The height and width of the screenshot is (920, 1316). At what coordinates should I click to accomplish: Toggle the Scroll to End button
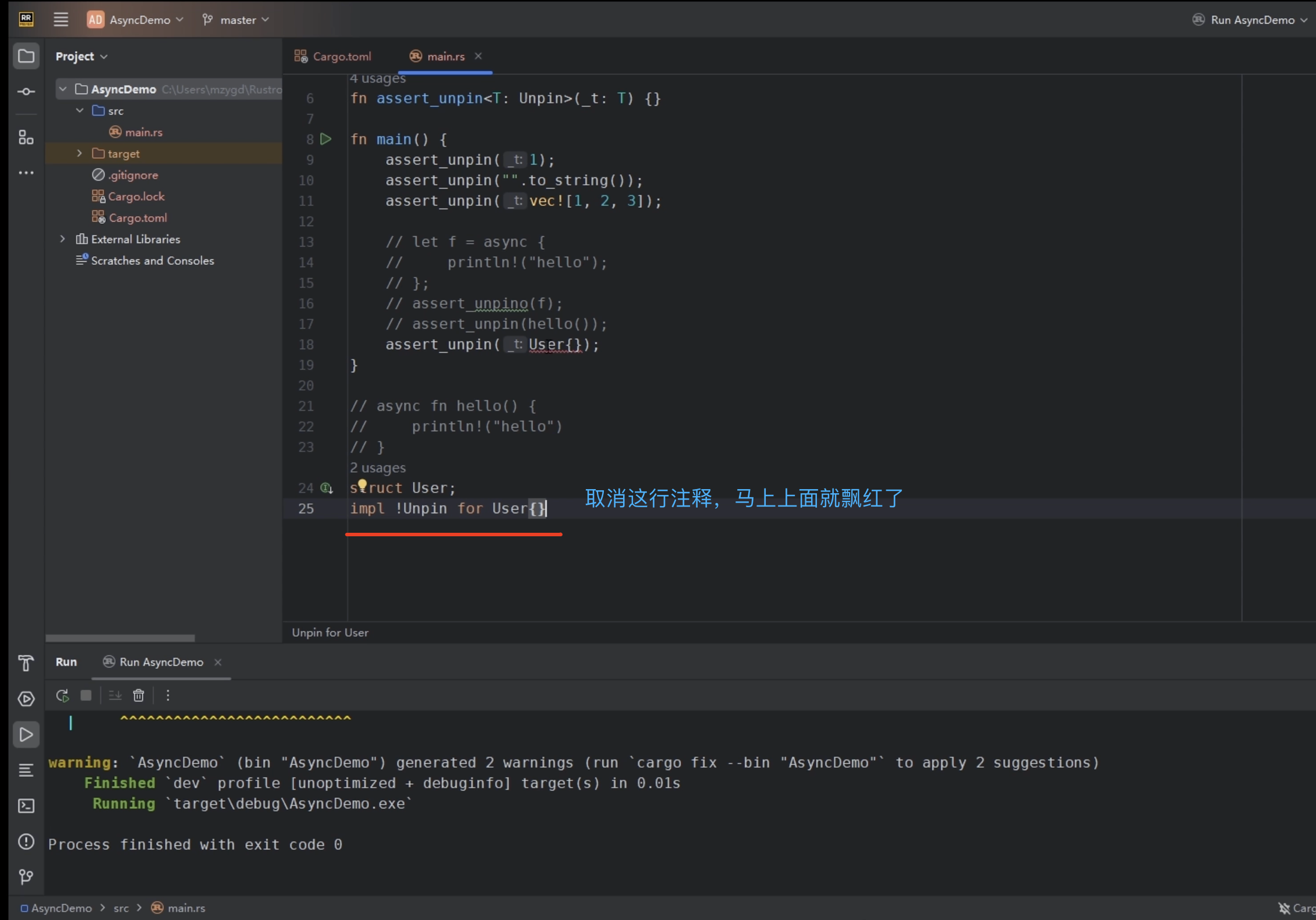[115, 695]
